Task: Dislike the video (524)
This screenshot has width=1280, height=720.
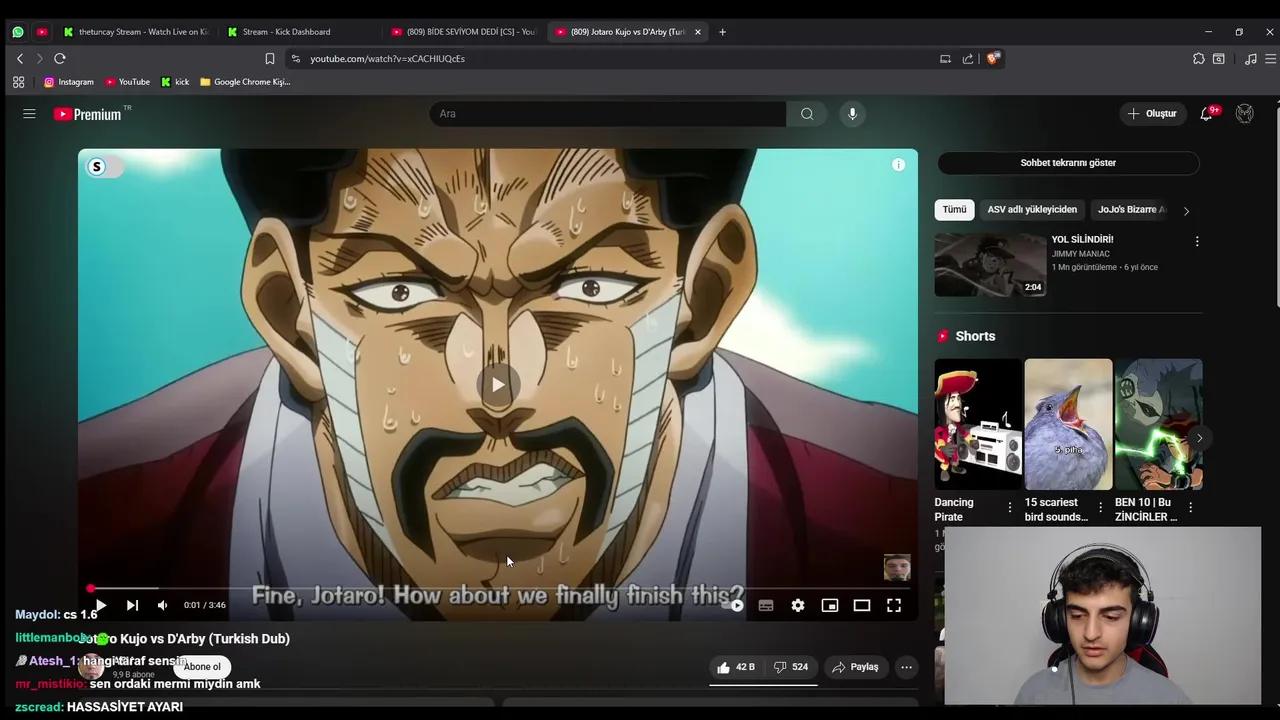Action: click(790, 667)
